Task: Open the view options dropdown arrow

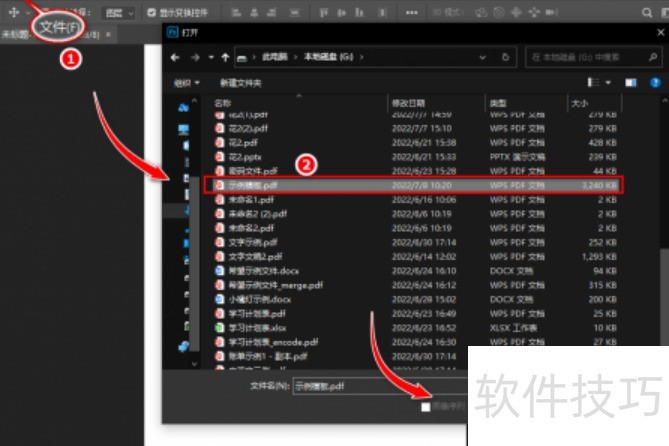Action: point(608,83)
